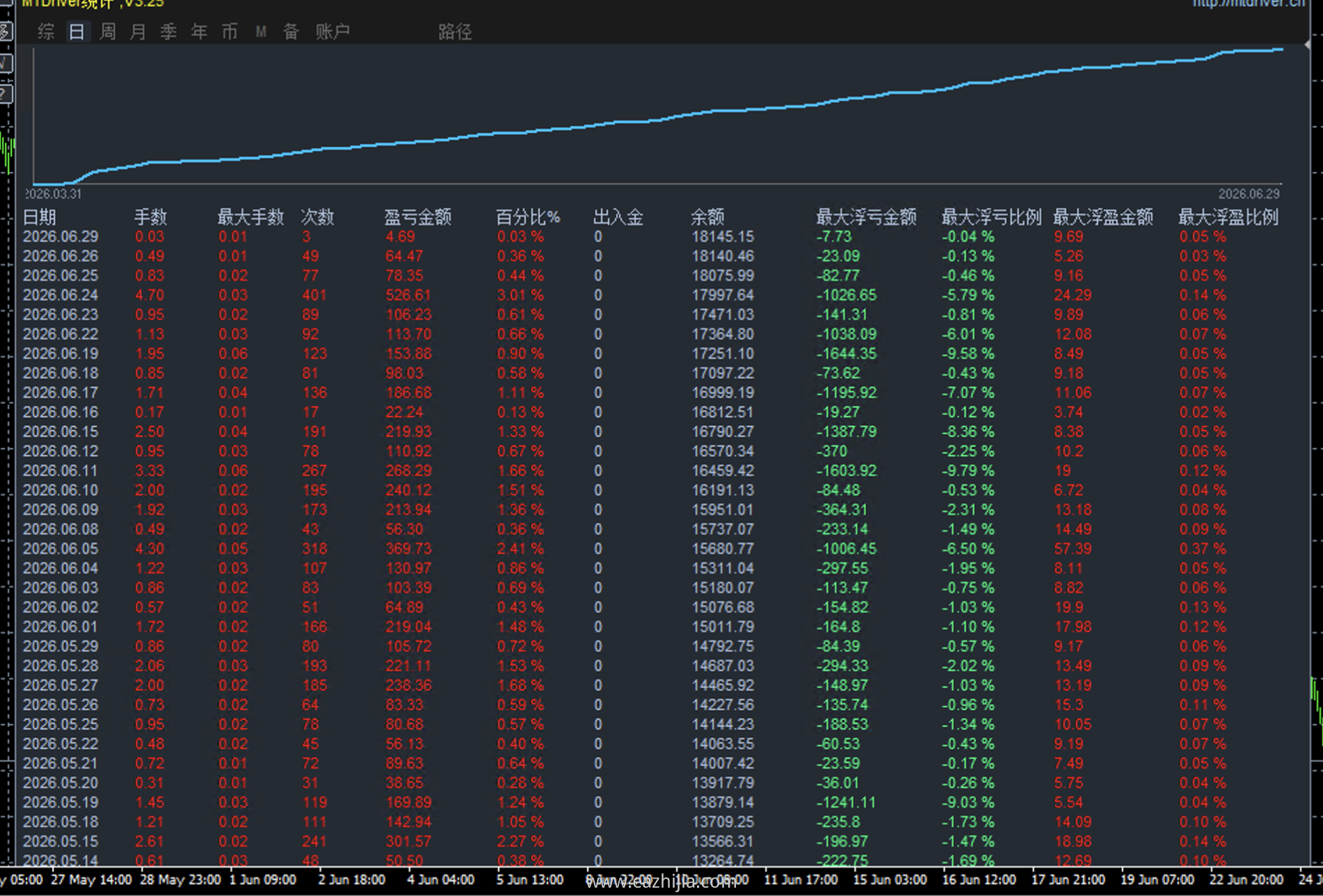Click the balance value 15011.79

point(723,627)
